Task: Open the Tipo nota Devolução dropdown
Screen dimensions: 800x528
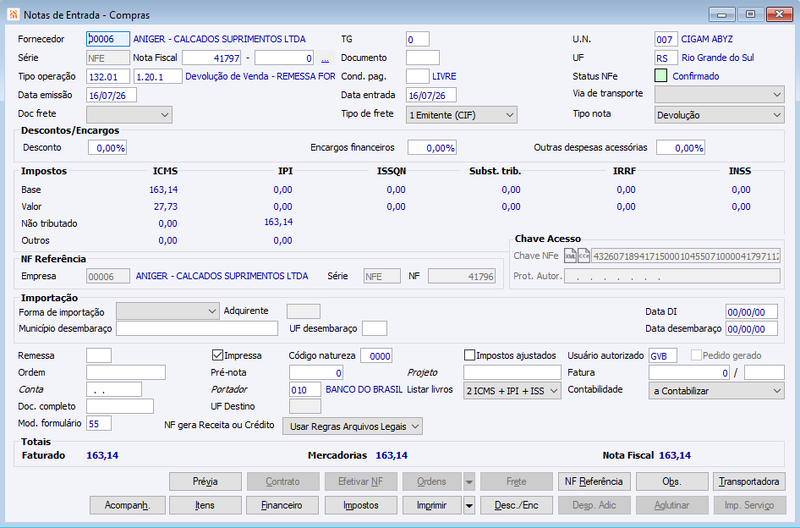Action: click(719, 115)
